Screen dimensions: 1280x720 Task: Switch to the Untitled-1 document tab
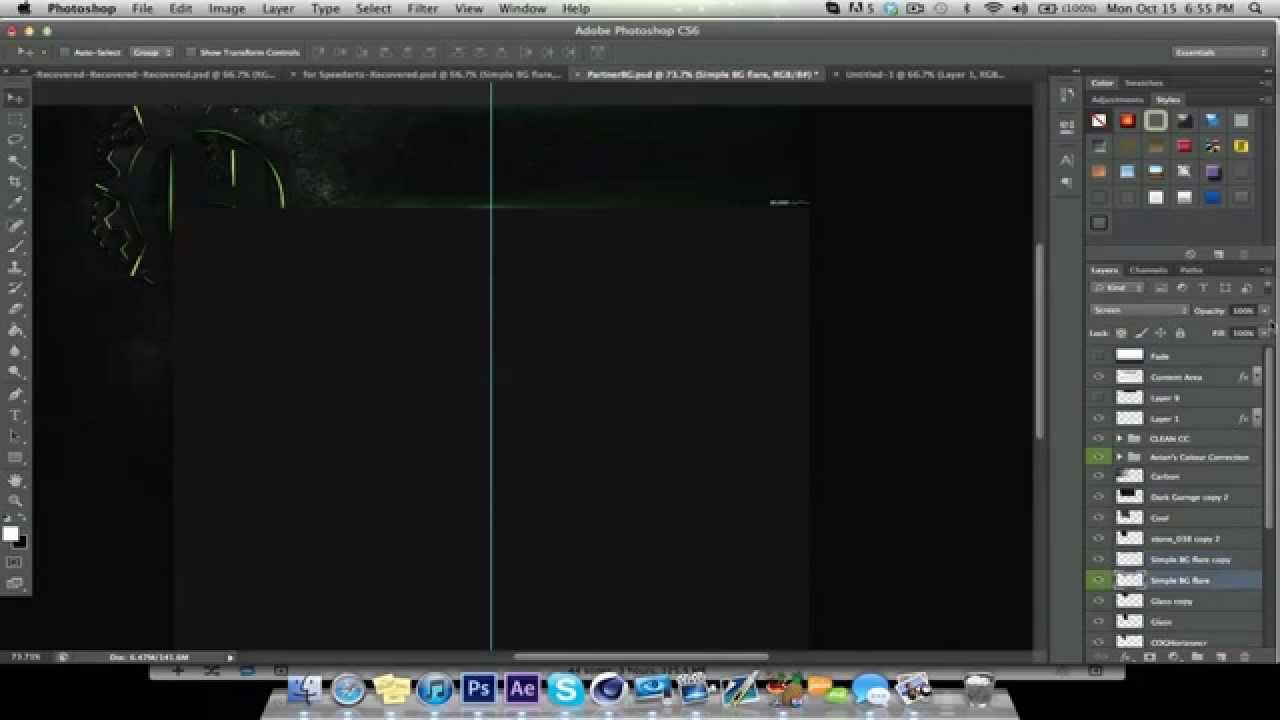coord(924,74)
